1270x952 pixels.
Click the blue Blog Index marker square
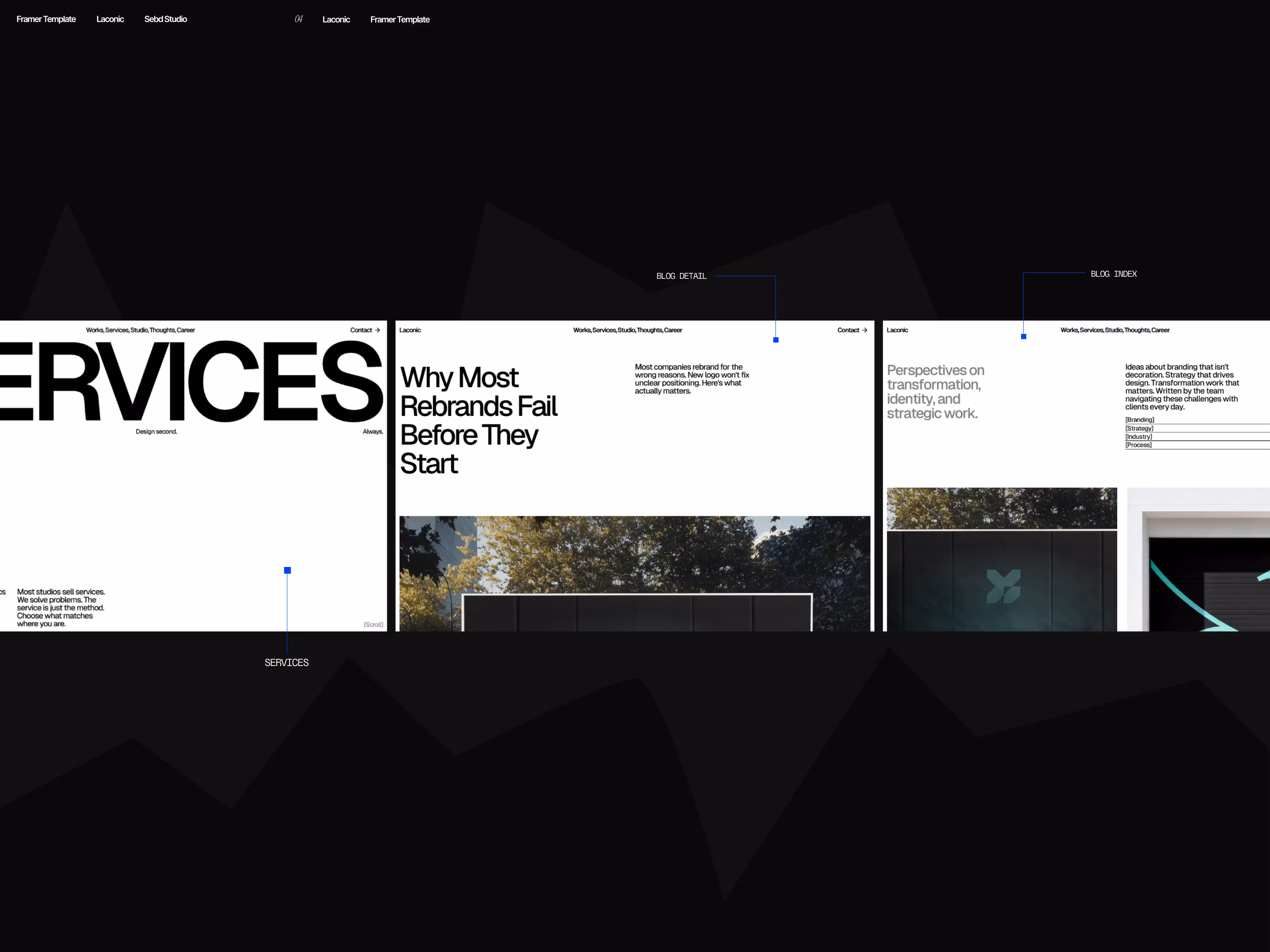tap(1023, 336)
